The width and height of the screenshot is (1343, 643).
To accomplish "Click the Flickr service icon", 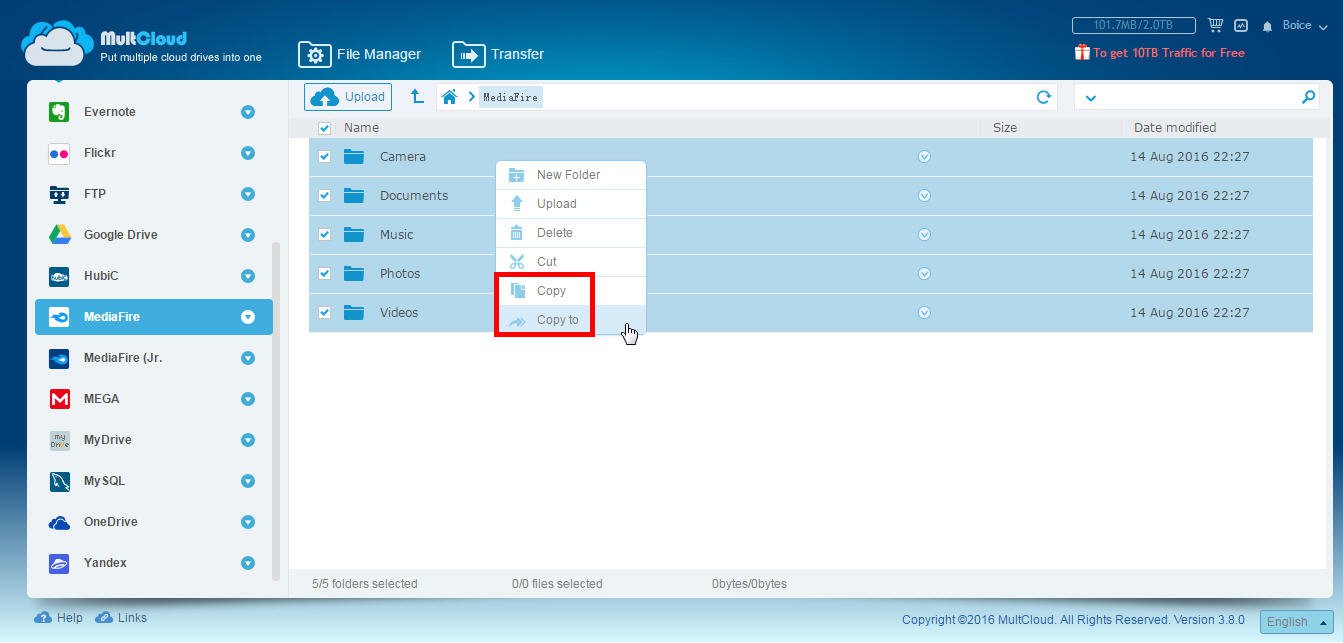I will tap(59, 153).
